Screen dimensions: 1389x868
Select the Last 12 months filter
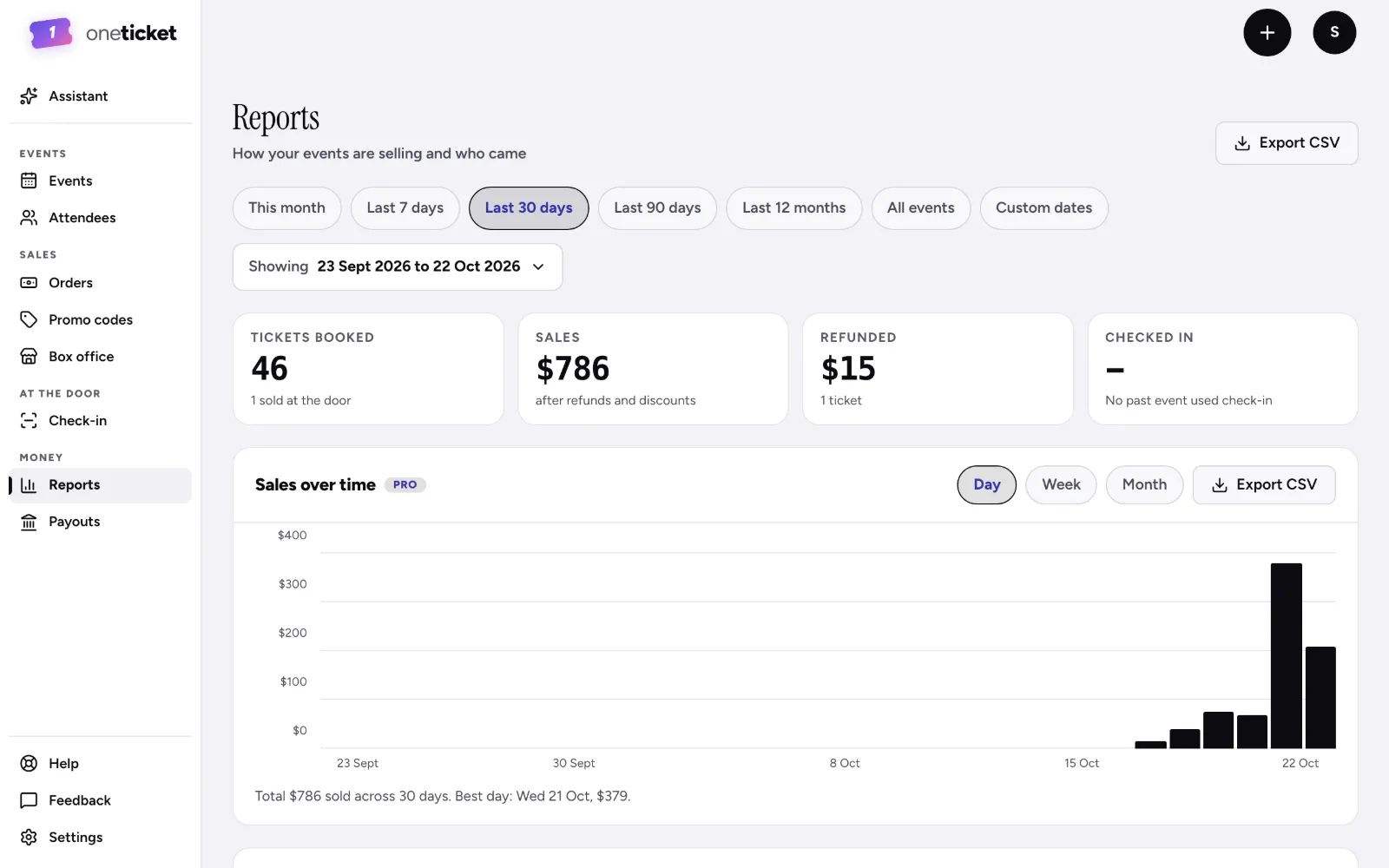tap(793, 208)
